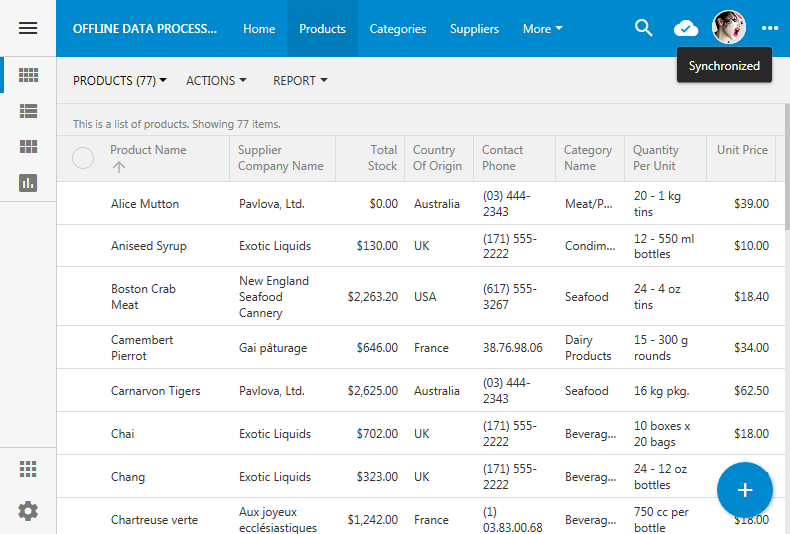This screenshot has height=534, width=790.
Task: Open the Categories tab
Action: point(398,29)
